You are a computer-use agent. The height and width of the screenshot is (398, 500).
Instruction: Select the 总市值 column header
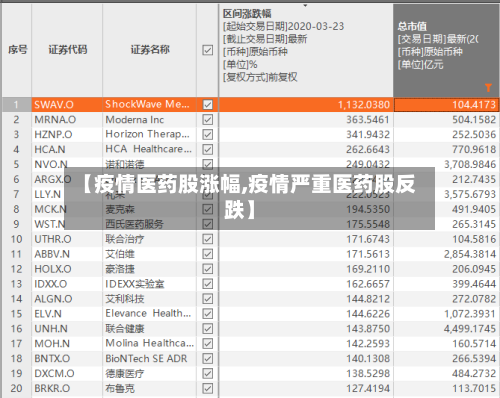(446, 50)
